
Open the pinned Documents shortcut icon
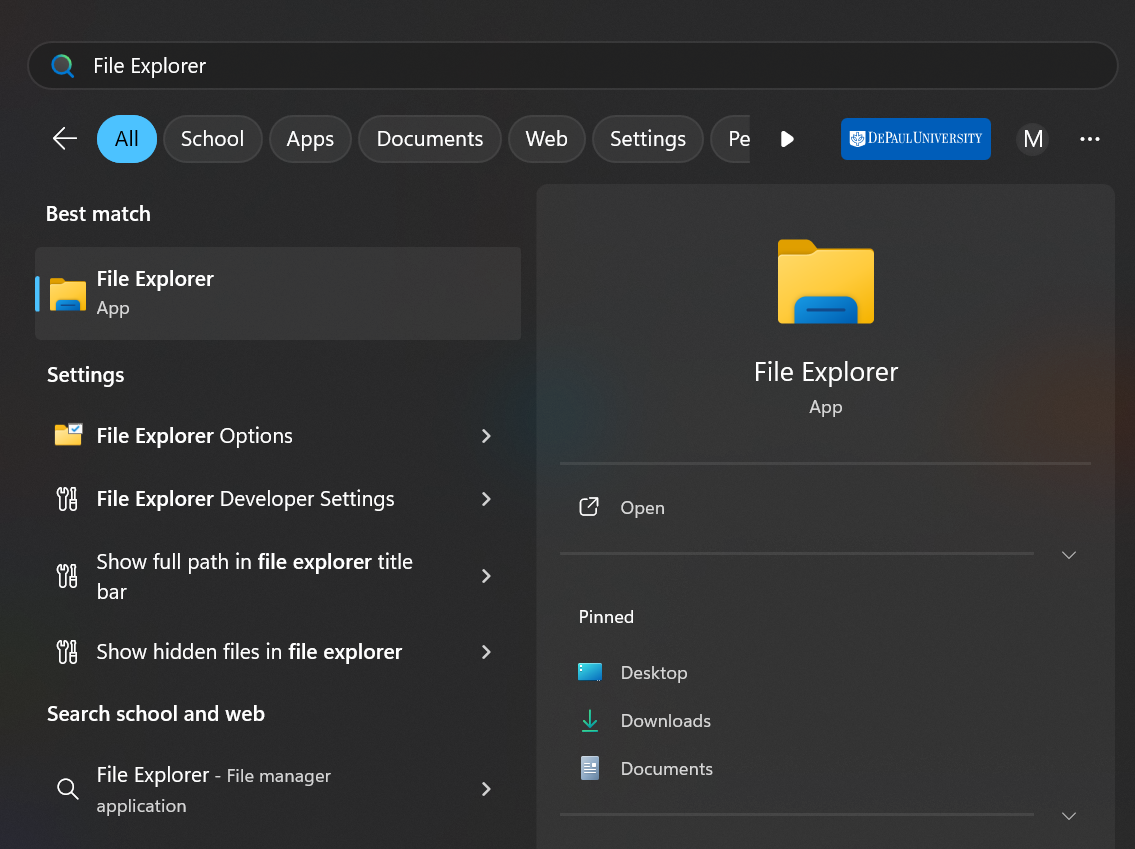pyautogui.click(x=590, y=768)
